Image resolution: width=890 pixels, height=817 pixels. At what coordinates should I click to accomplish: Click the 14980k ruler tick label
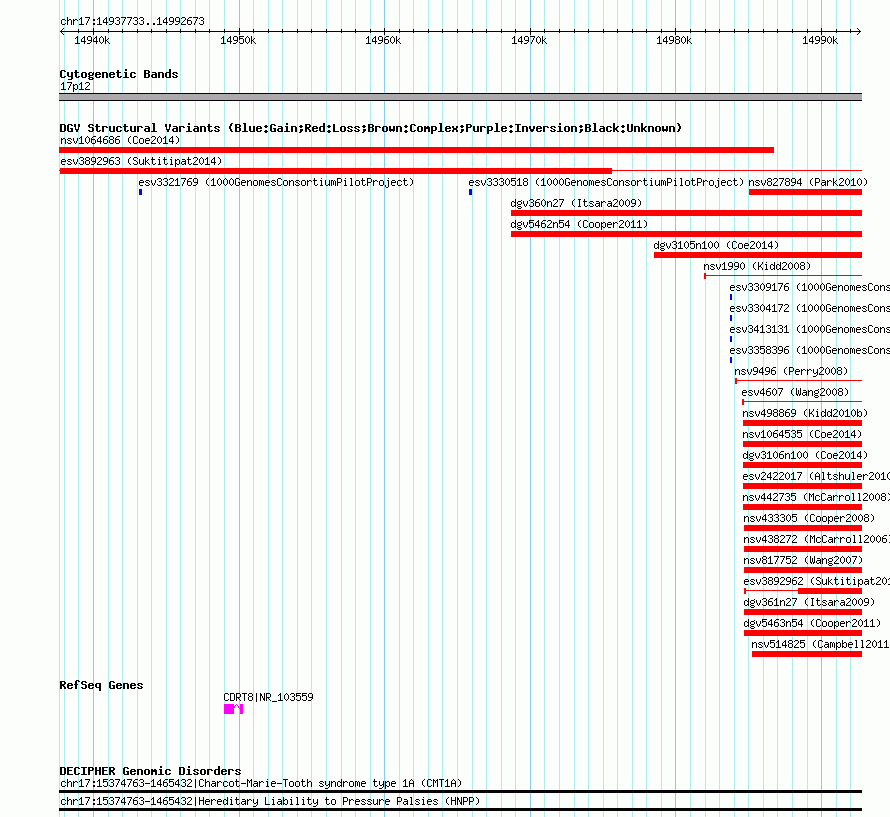click(674, 40)
